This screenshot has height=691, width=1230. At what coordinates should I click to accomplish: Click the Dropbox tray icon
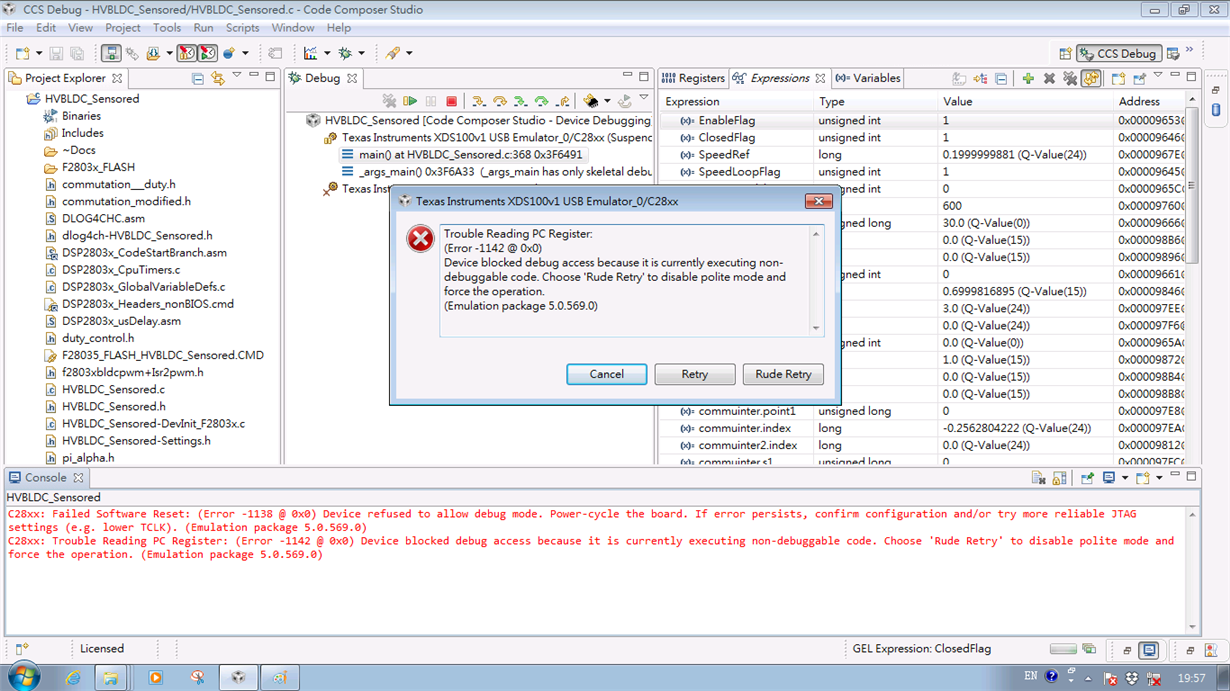(1132, 678)
